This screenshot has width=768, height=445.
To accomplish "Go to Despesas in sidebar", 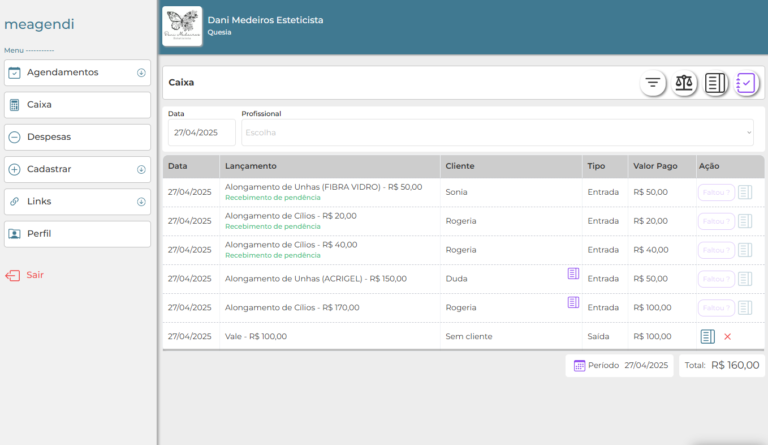I will pyautogui.click(x=77, y=137).
